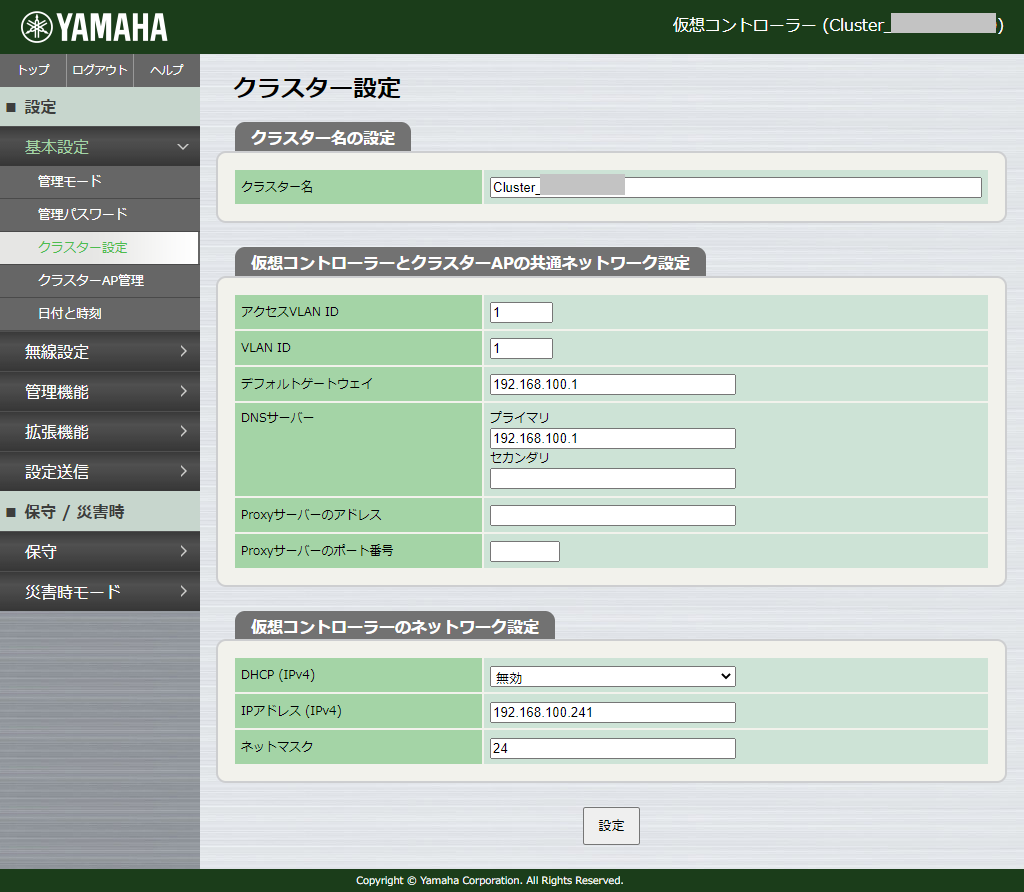Select 管理モード from the sidebar
Screen dimensions: 1024x892
(100, 180)
